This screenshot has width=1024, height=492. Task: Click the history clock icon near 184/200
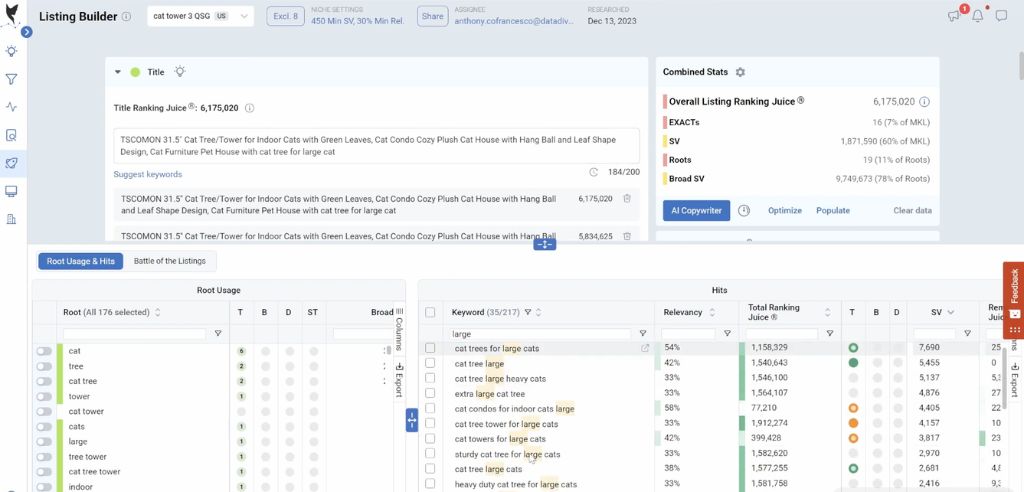coord(594,172)
